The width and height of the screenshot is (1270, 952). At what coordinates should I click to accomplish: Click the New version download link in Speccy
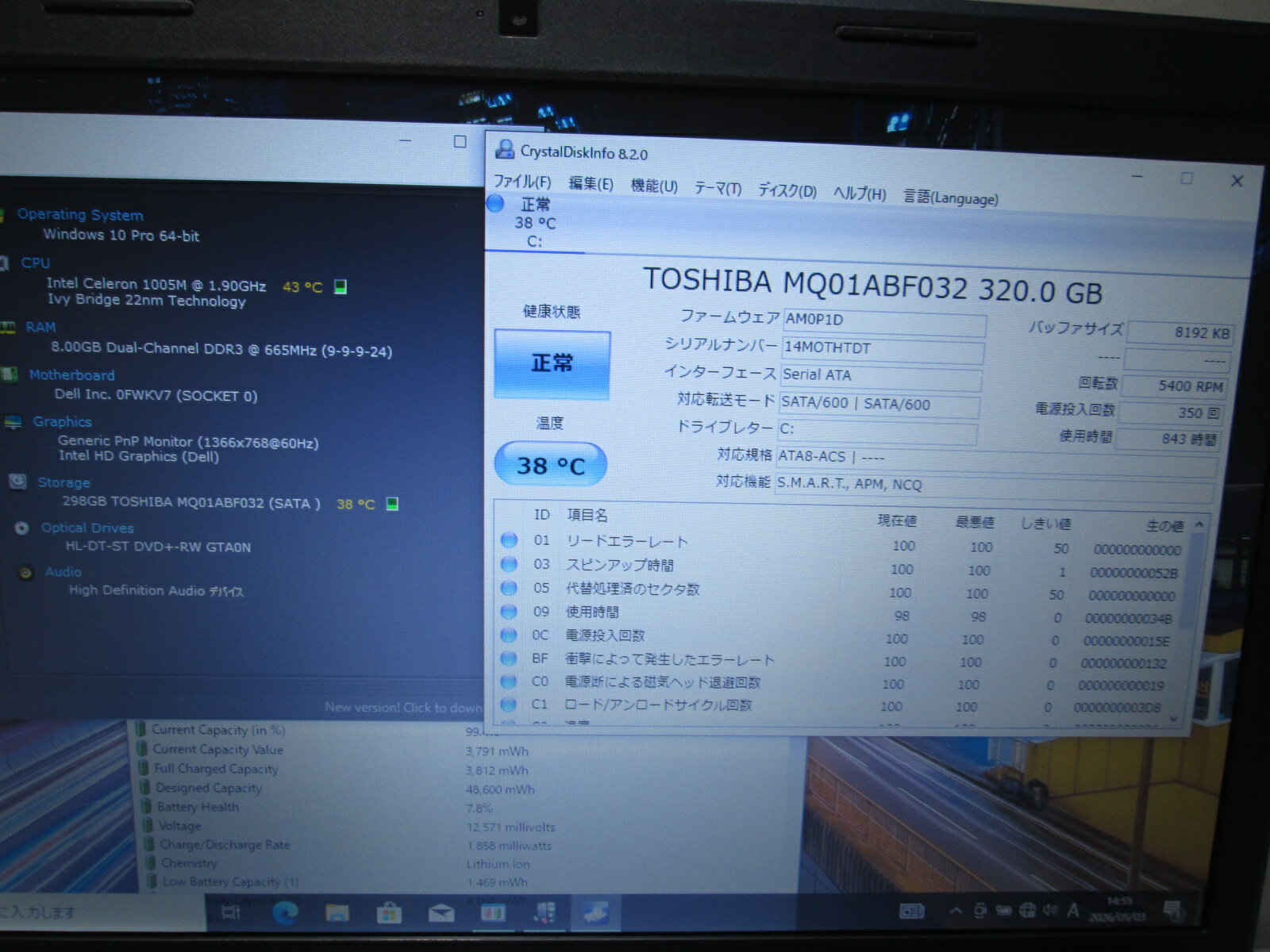coord(403,707)
